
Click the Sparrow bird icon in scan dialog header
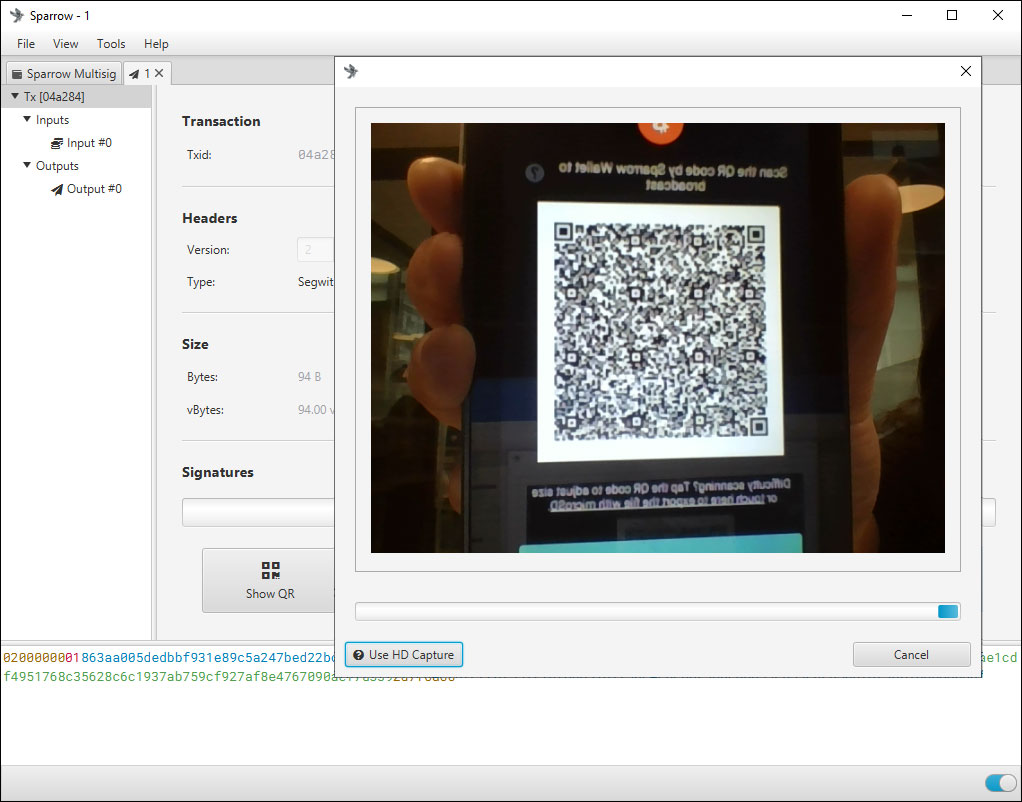click(x=351, y=71)
